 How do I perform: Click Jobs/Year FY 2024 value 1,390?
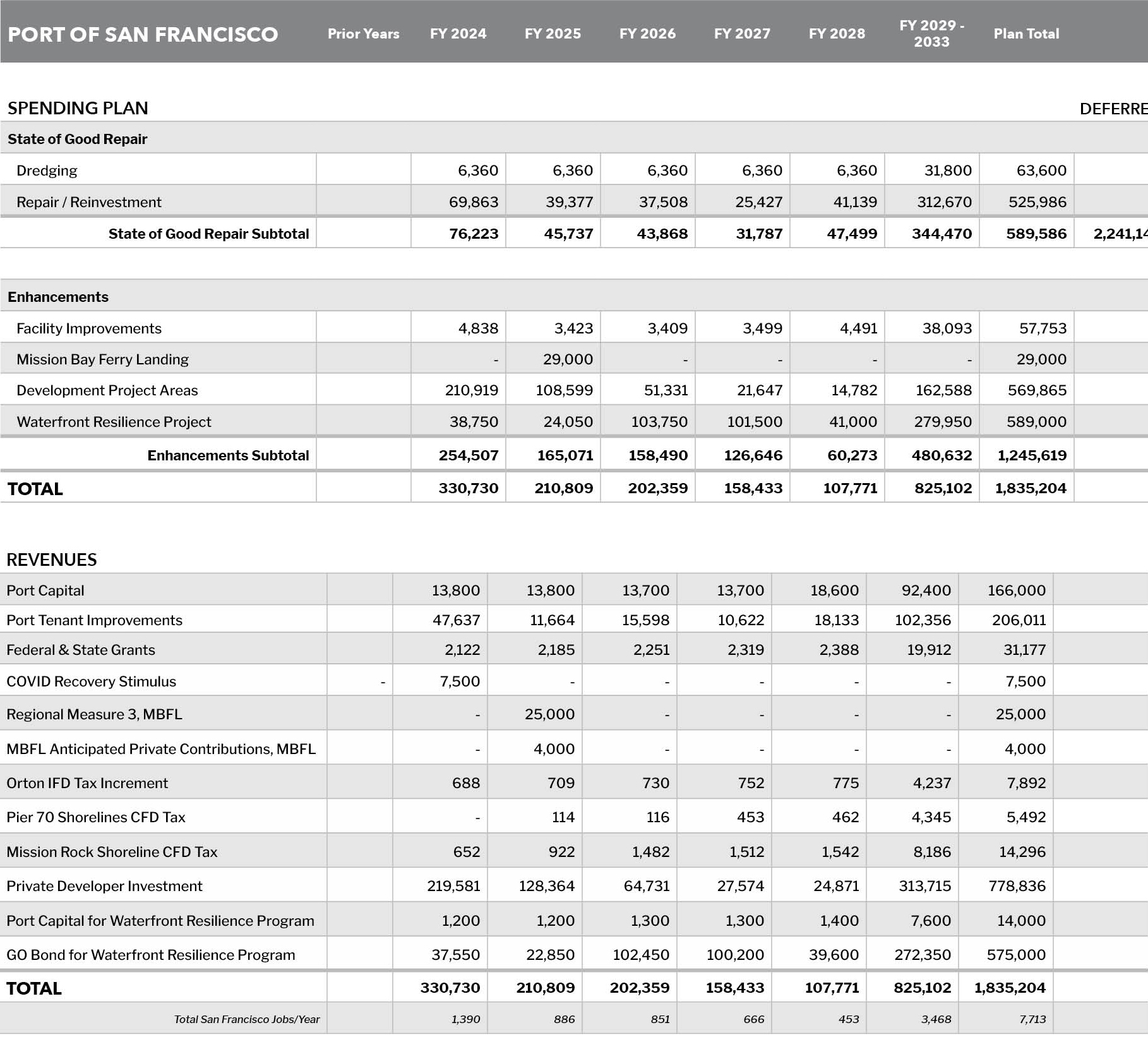point(465,1019)
